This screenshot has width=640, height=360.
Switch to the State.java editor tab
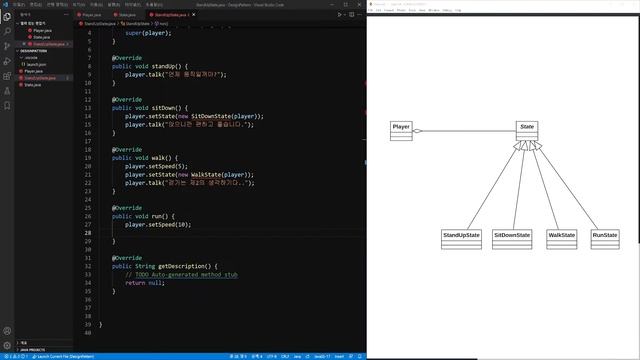[x=125, y=15]
